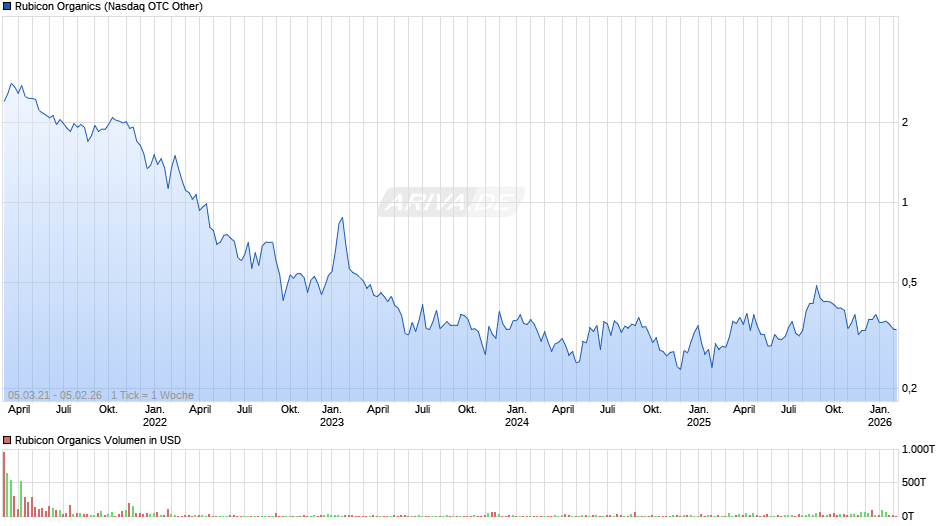Click the price axis label '0,2'
Viewport: 940px width, 526px height.
909,389
